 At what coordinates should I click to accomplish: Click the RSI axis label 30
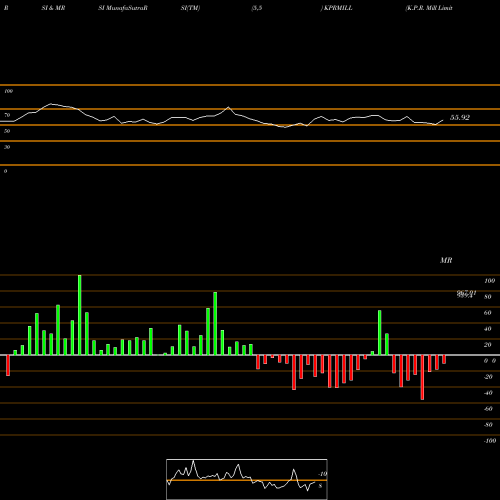pyautogui.click(x=7, y=147)
